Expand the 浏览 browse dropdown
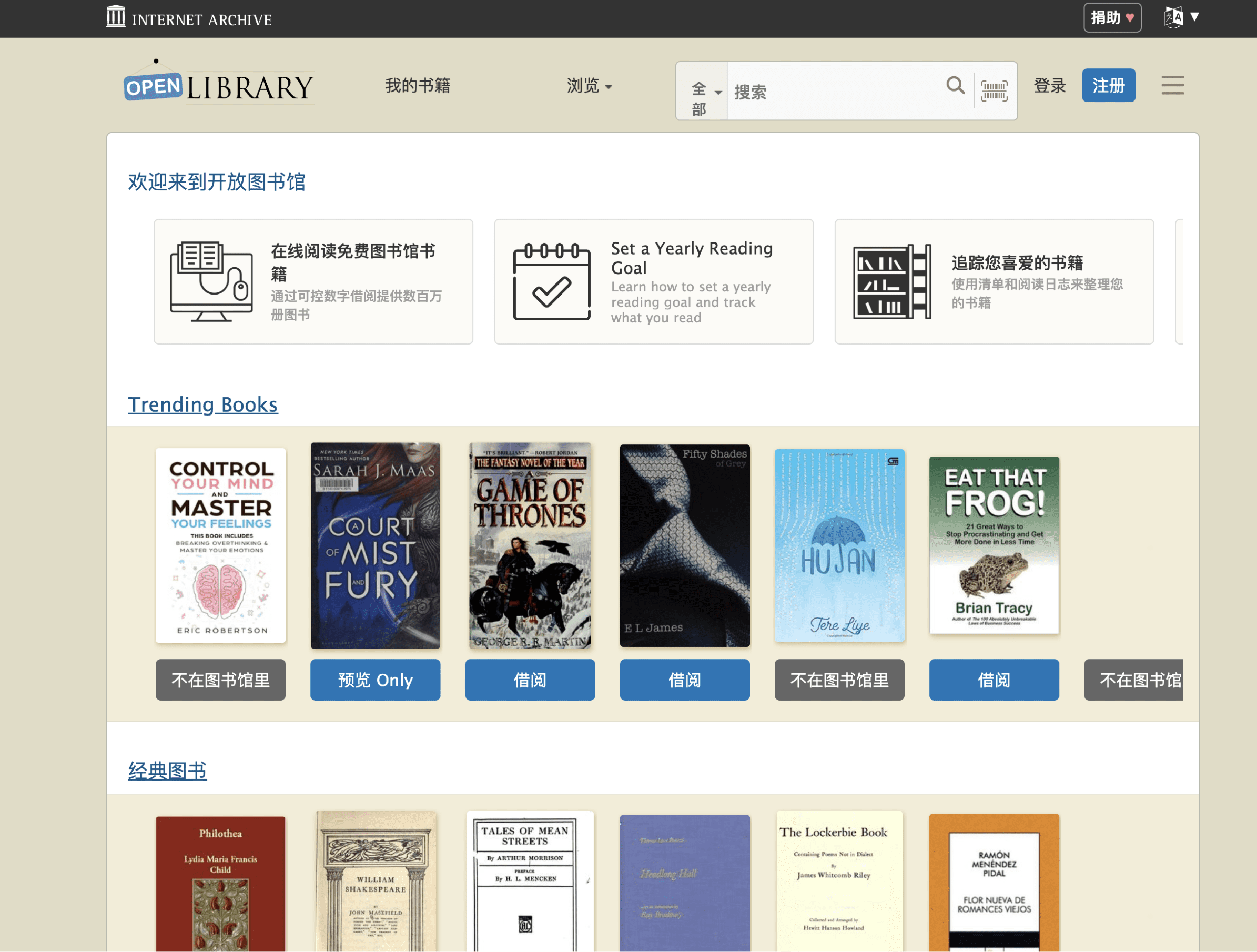 click(x=591, y=85)
